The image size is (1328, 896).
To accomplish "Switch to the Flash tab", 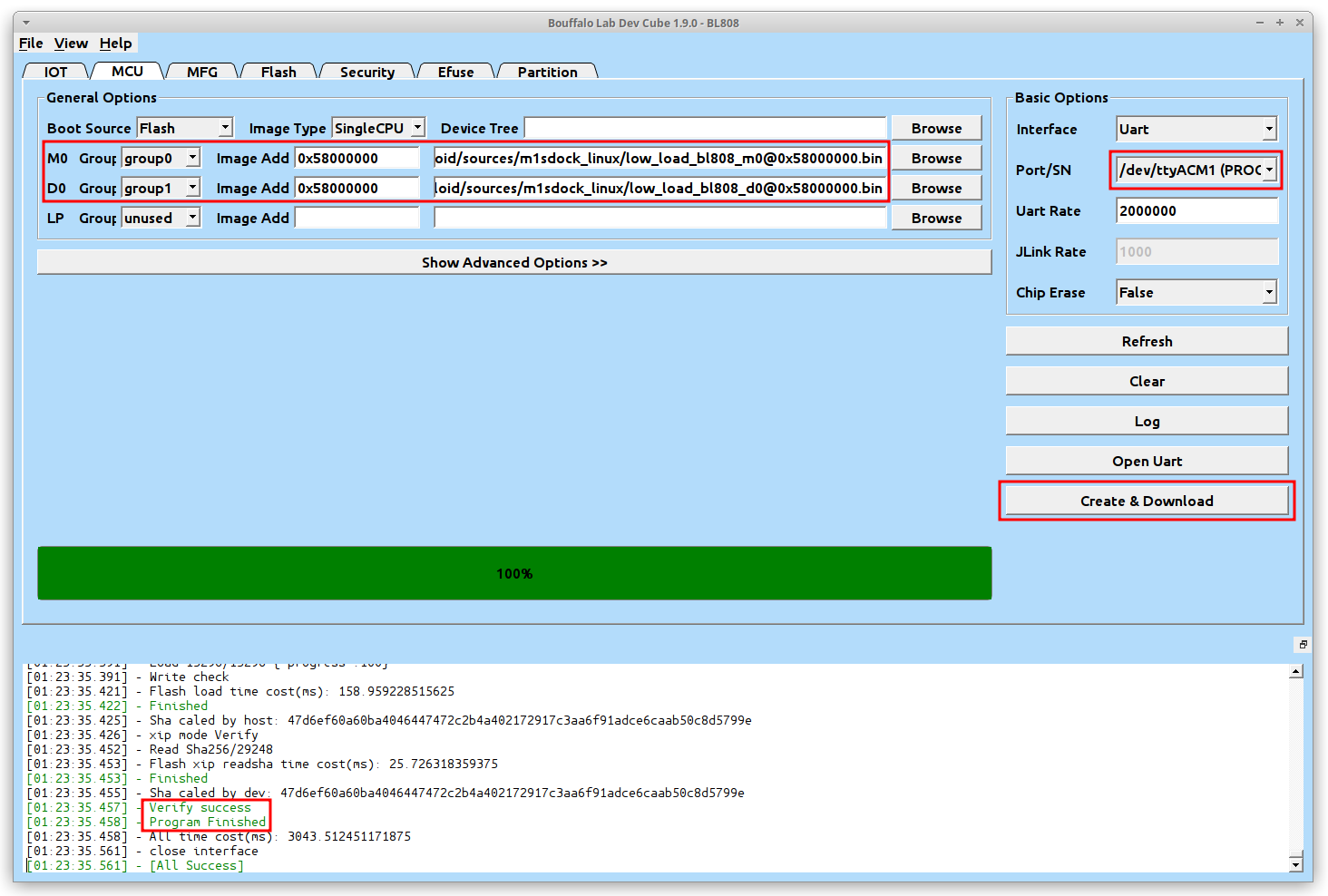I will (278, 72).
